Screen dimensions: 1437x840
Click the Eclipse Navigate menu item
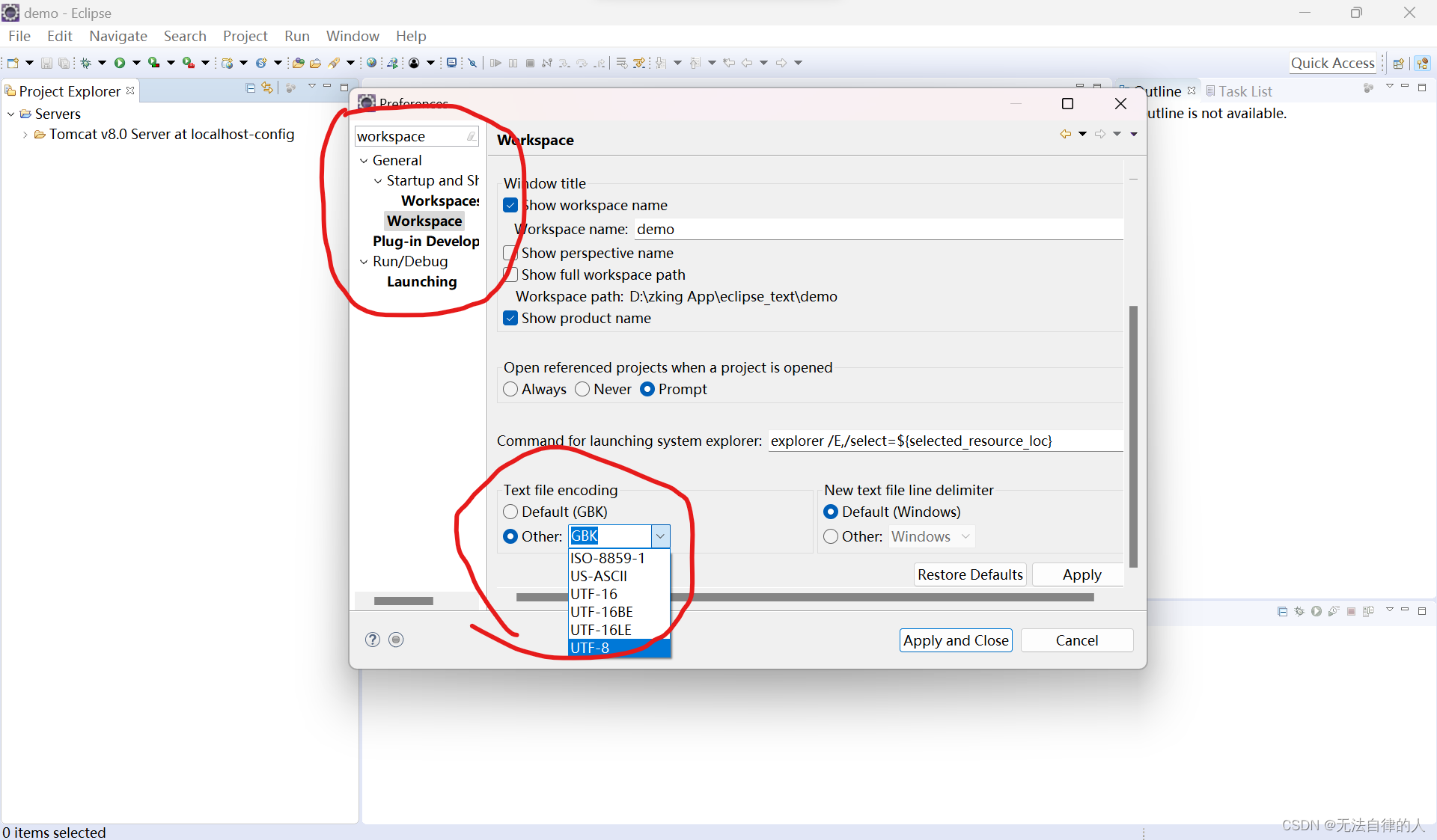[x=116, y=37]
